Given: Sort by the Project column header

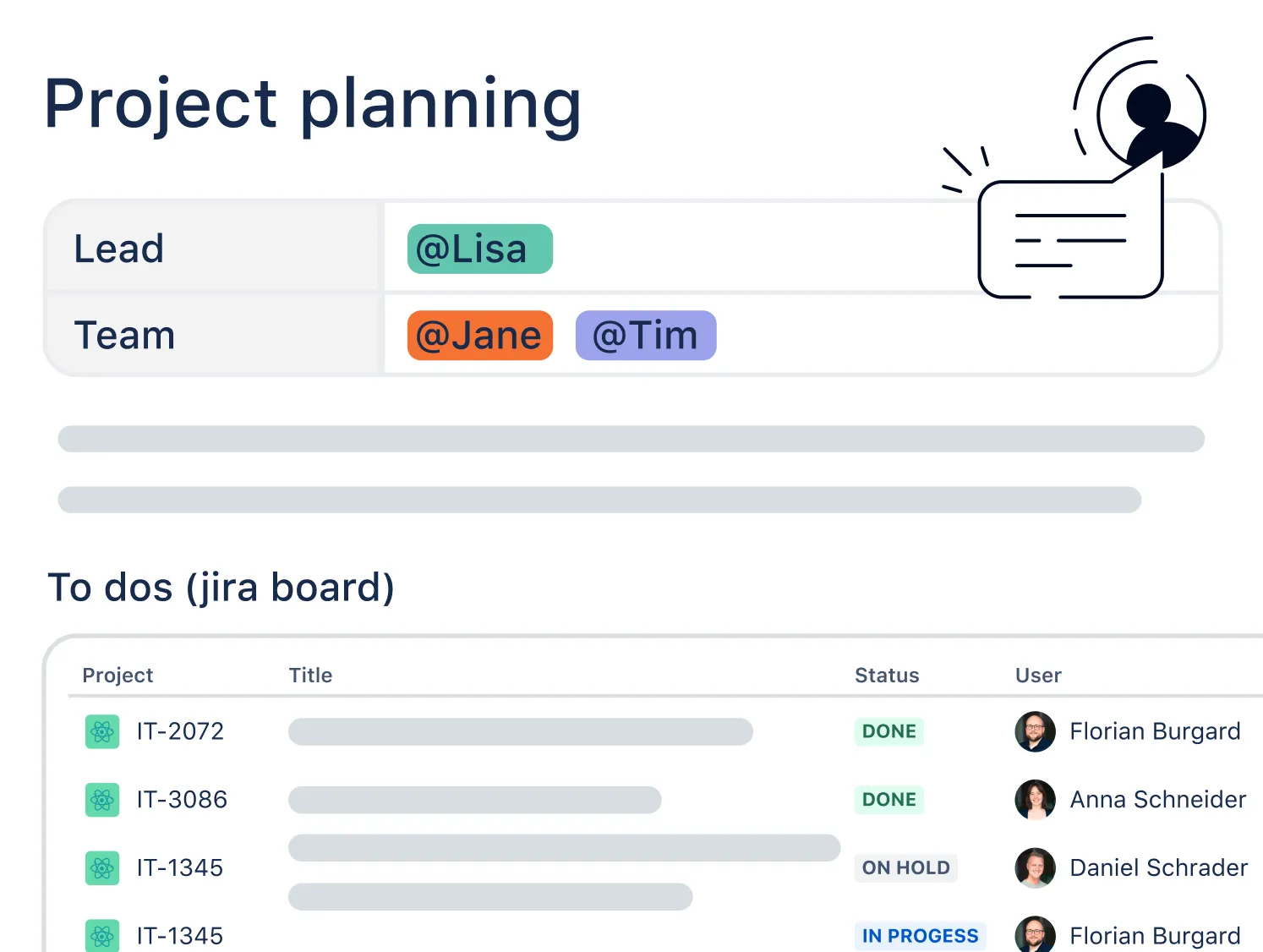Looking at the screenshot, I should point(118,676).
